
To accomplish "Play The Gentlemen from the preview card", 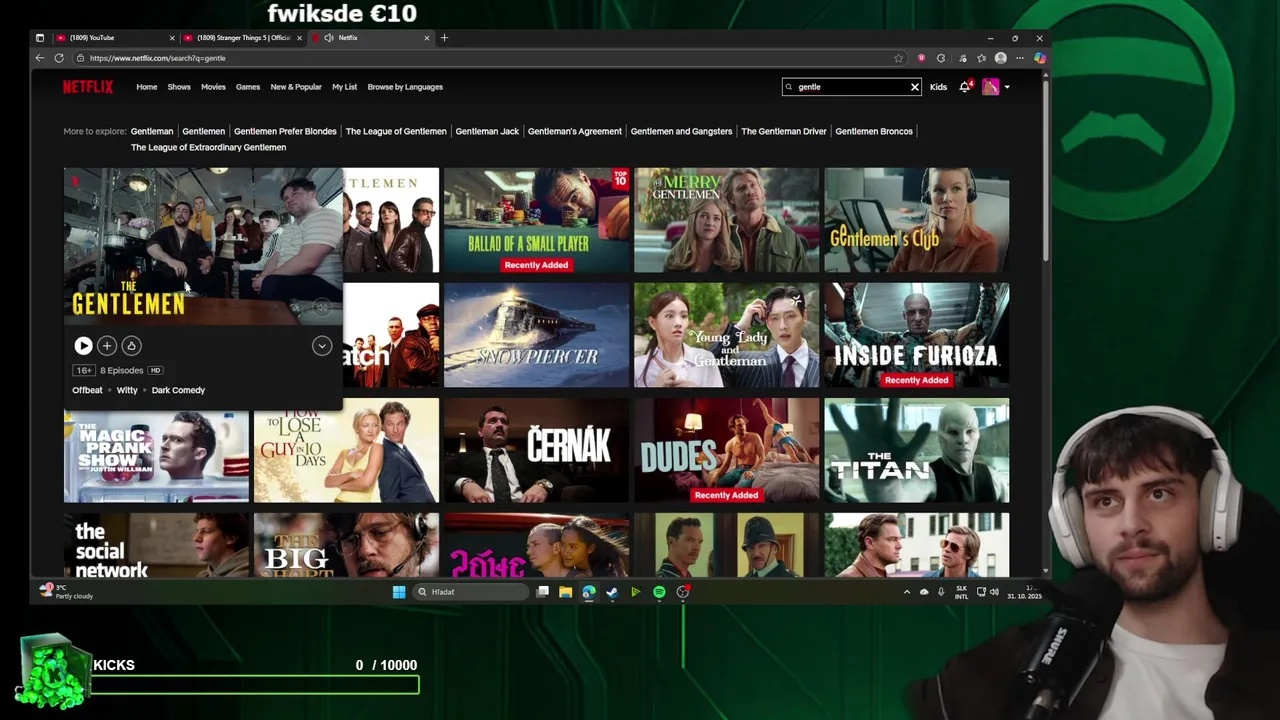I will [83, 345].
